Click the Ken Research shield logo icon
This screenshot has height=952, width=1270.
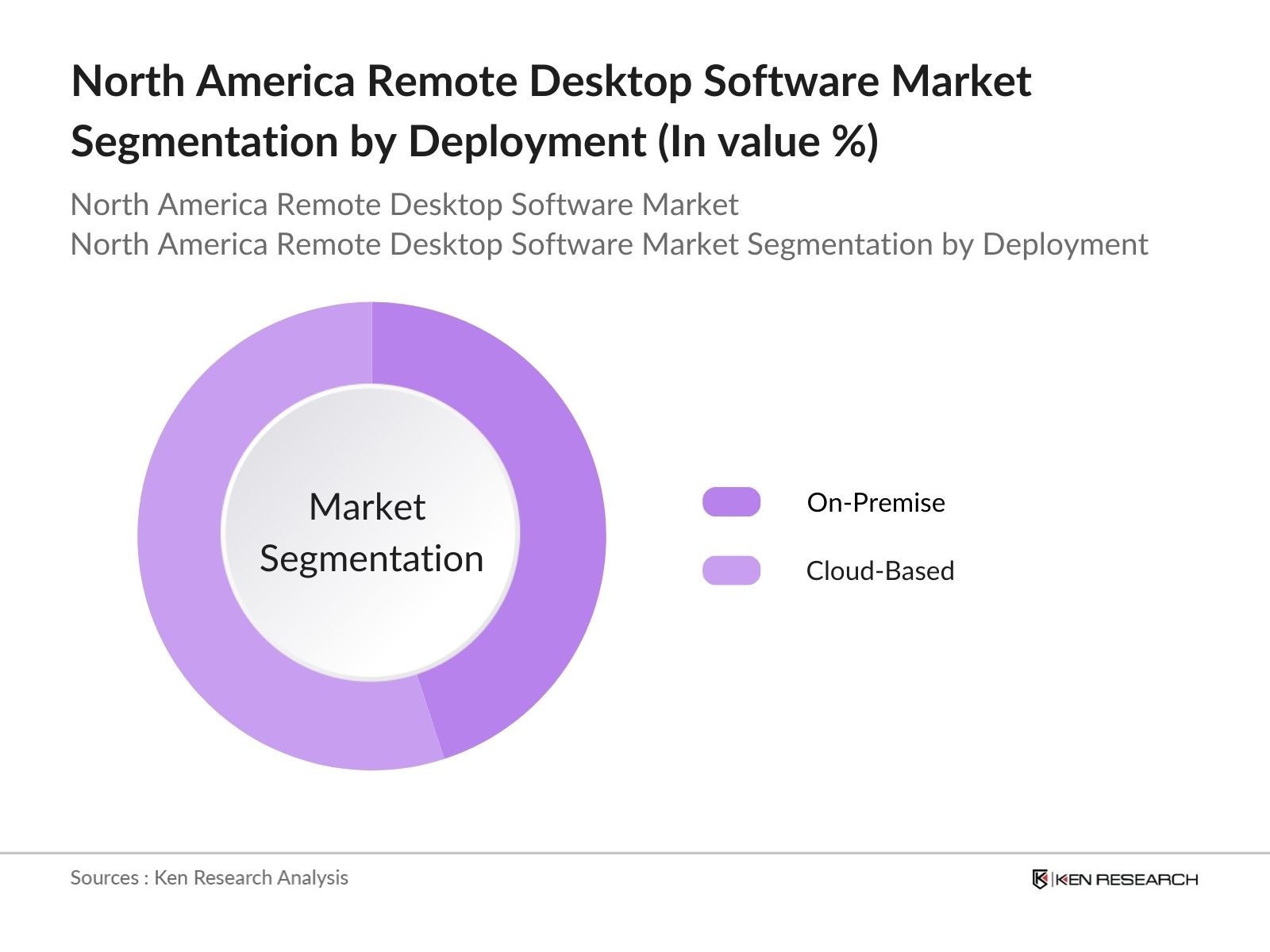pos(1040,879)
